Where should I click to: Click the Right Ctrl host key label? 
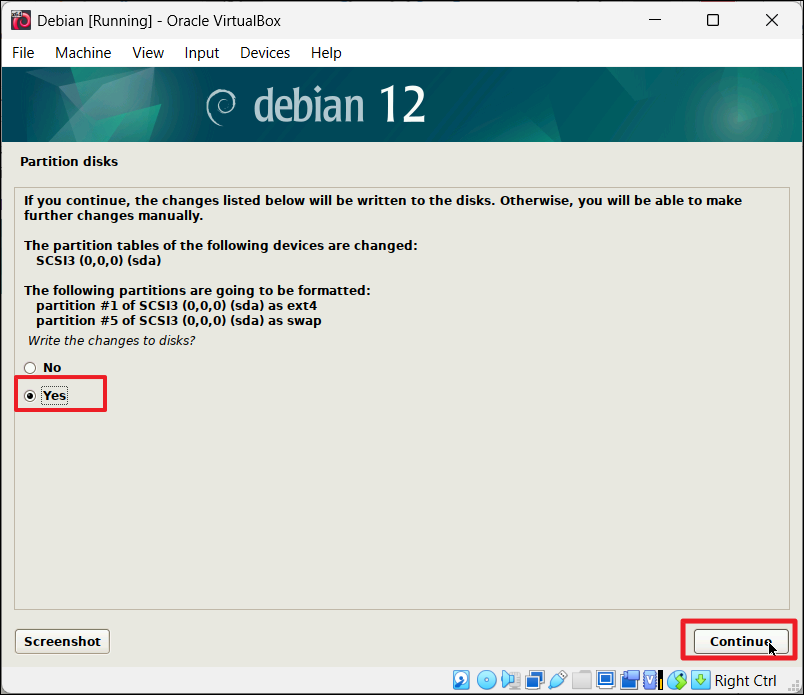tap(746, 681)
